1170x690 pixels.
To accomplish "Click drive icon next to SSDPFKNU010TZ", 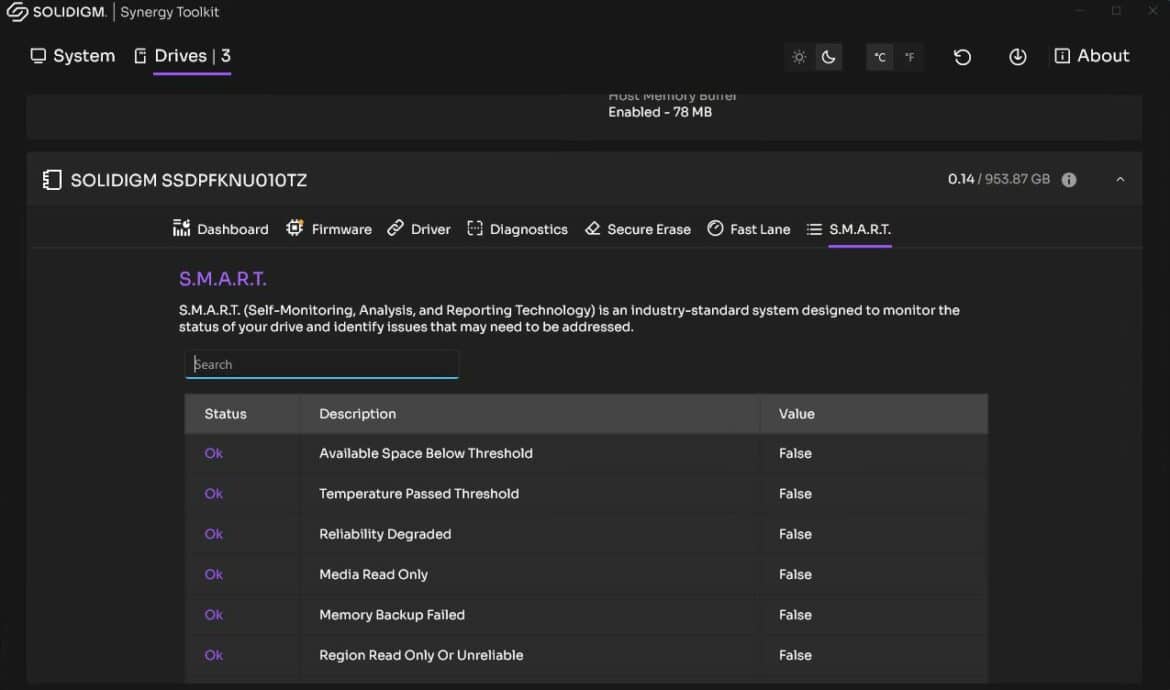I will 51,180.
